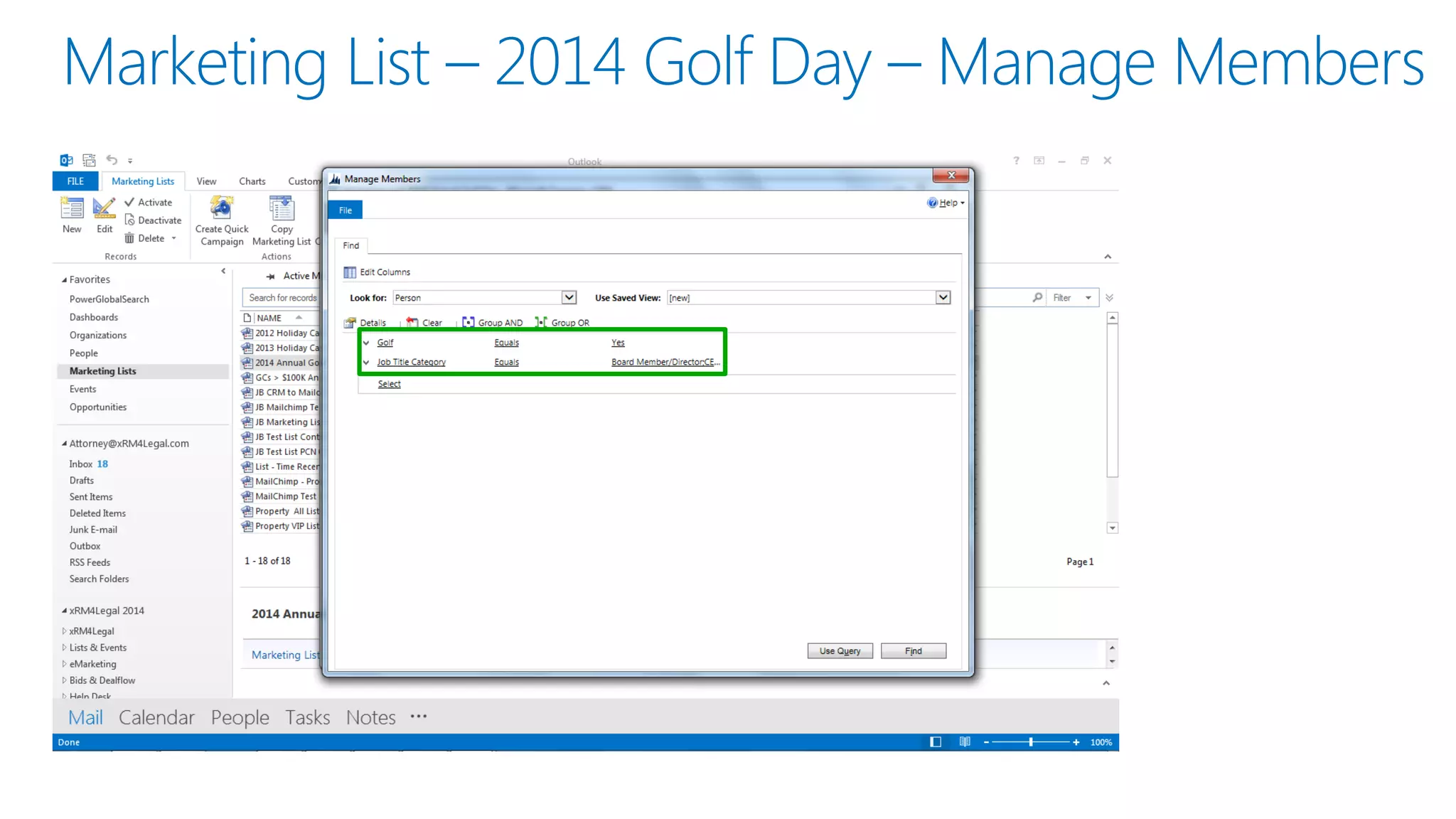
Task: Open the View ribbon tab
Action: click(x=206, y=181)
